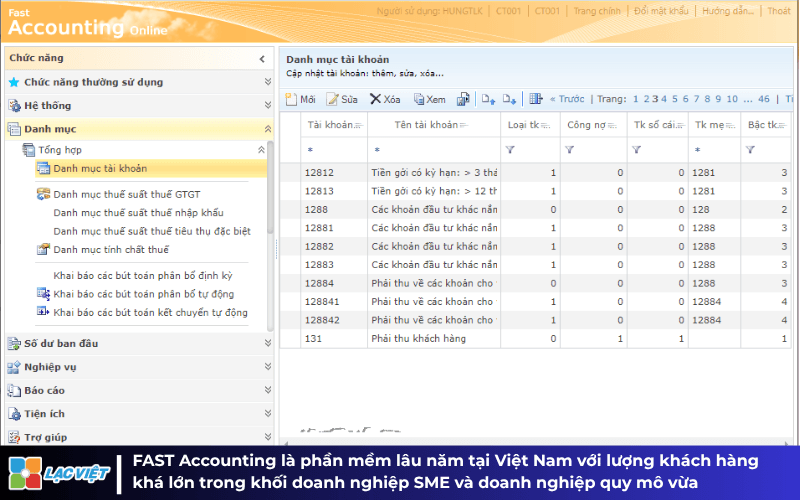Expand the Số dư ban đầu chevron

coord(267,343)
